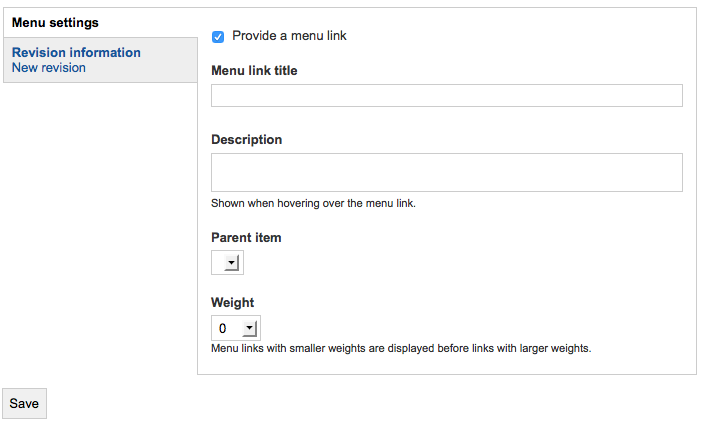Click the 'Provide a menu link' label text
Image resolution: width=701 pixels, height=424 pixels.
click(289, 36)
